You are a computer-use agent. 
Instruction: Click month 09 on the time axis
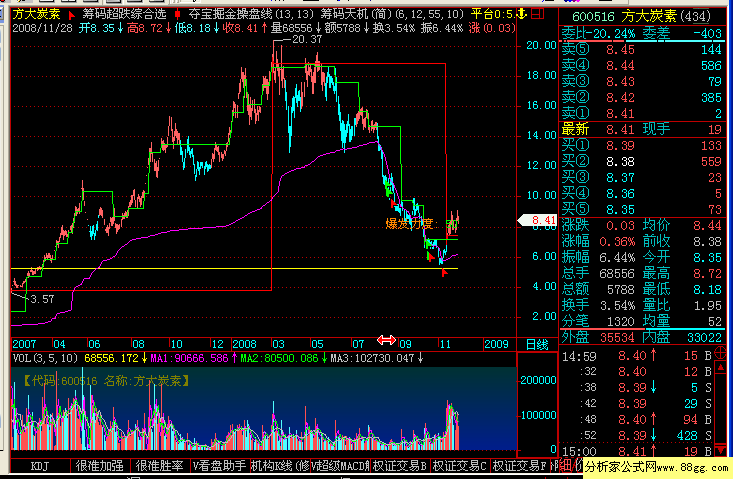tap(405, 344)
